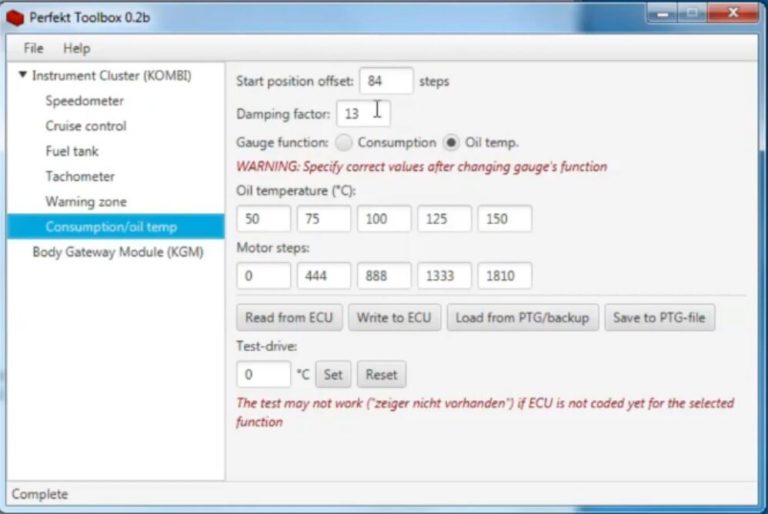Screen dimensions: 768x514
Task: Click Load from PTG/backup button
Action: (522, 318)
